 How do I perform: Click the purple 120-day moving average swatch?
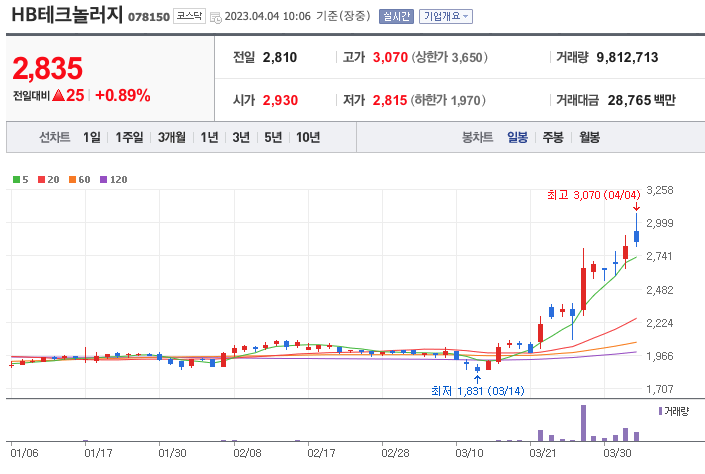(x=103, y=179)
